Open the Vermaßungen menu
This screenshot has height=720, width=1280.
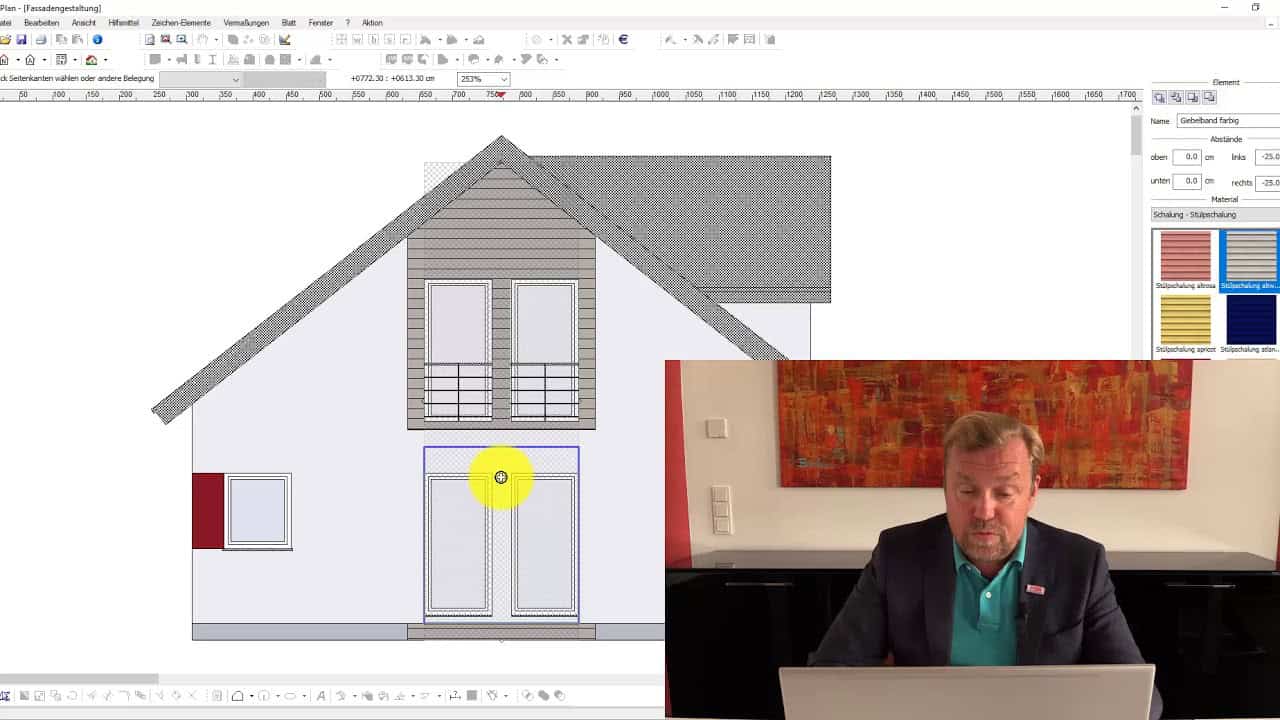(x=246, y=23)
